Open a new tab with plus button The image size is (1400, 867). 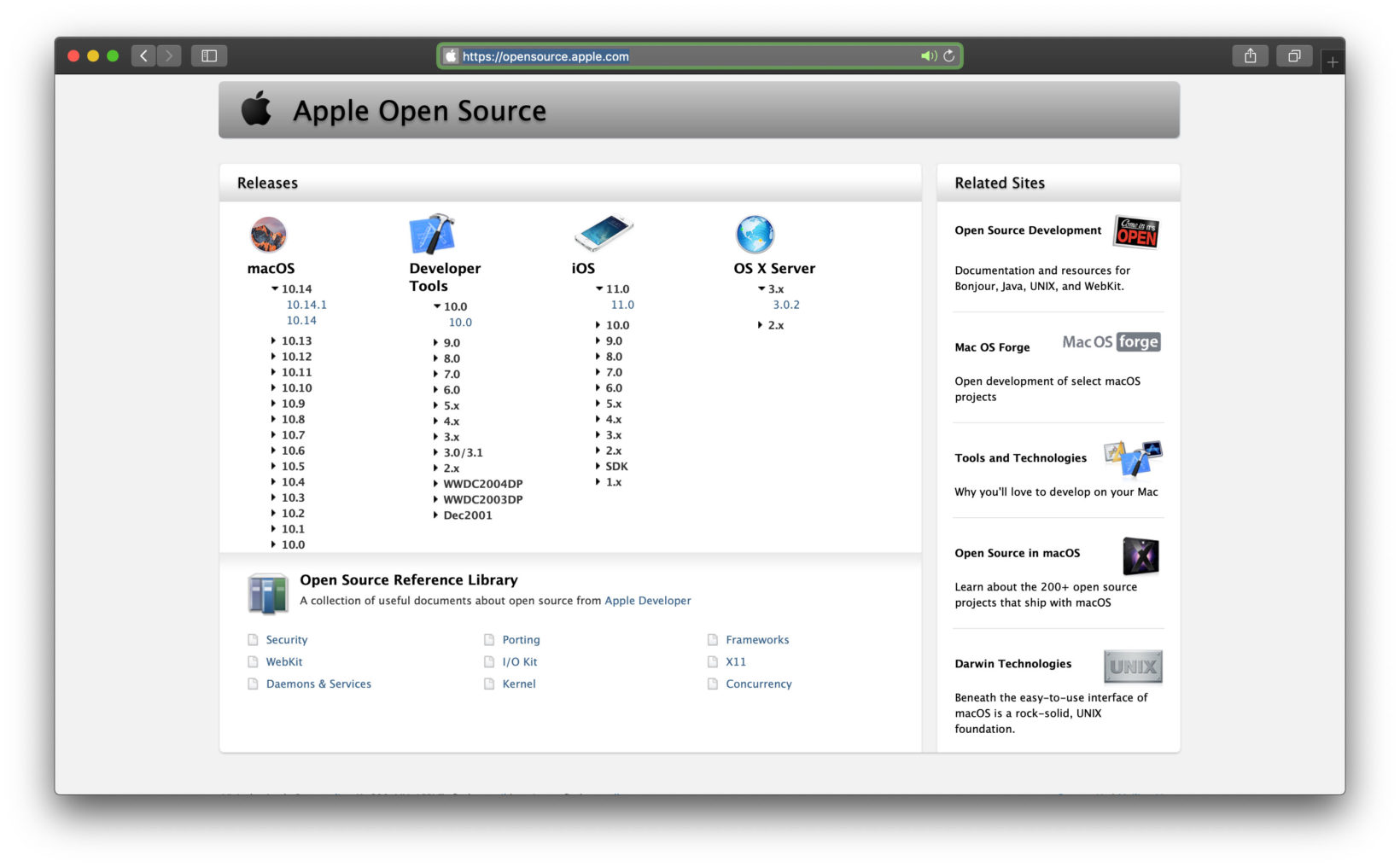tap(1333, 61)
